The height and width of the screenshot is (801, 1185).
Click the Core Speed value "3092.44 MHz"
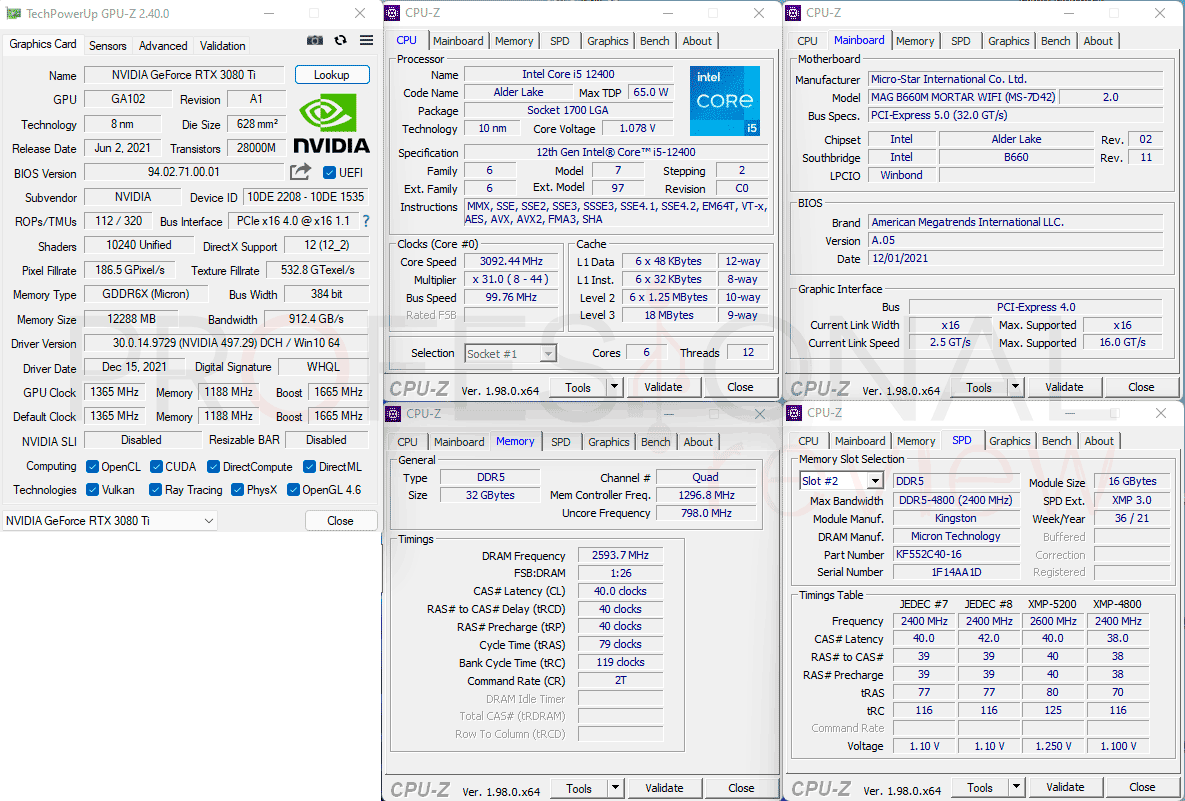512,261
